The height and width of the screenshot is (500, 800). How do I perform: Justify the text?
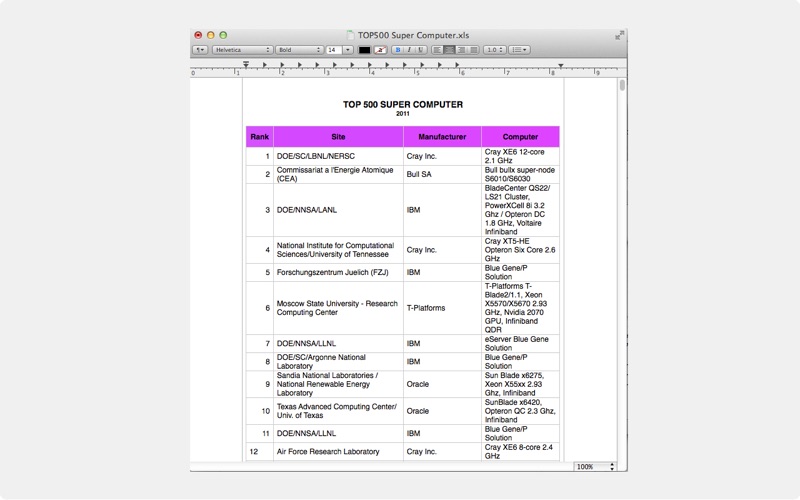tap(473, 50)
